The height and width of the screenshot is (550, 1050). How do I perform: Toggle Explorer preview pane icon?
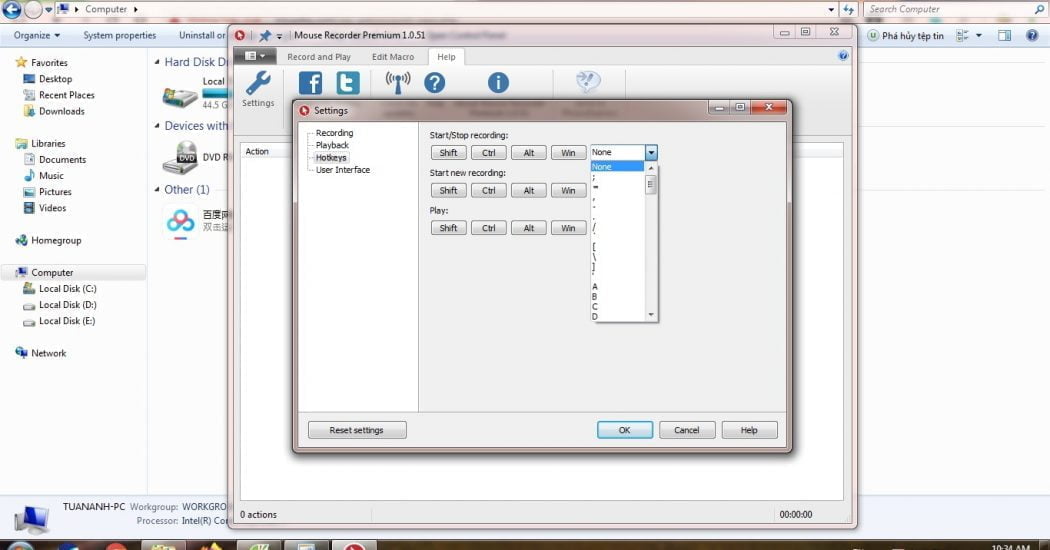pyautogui.click(x=1004, y=36)
